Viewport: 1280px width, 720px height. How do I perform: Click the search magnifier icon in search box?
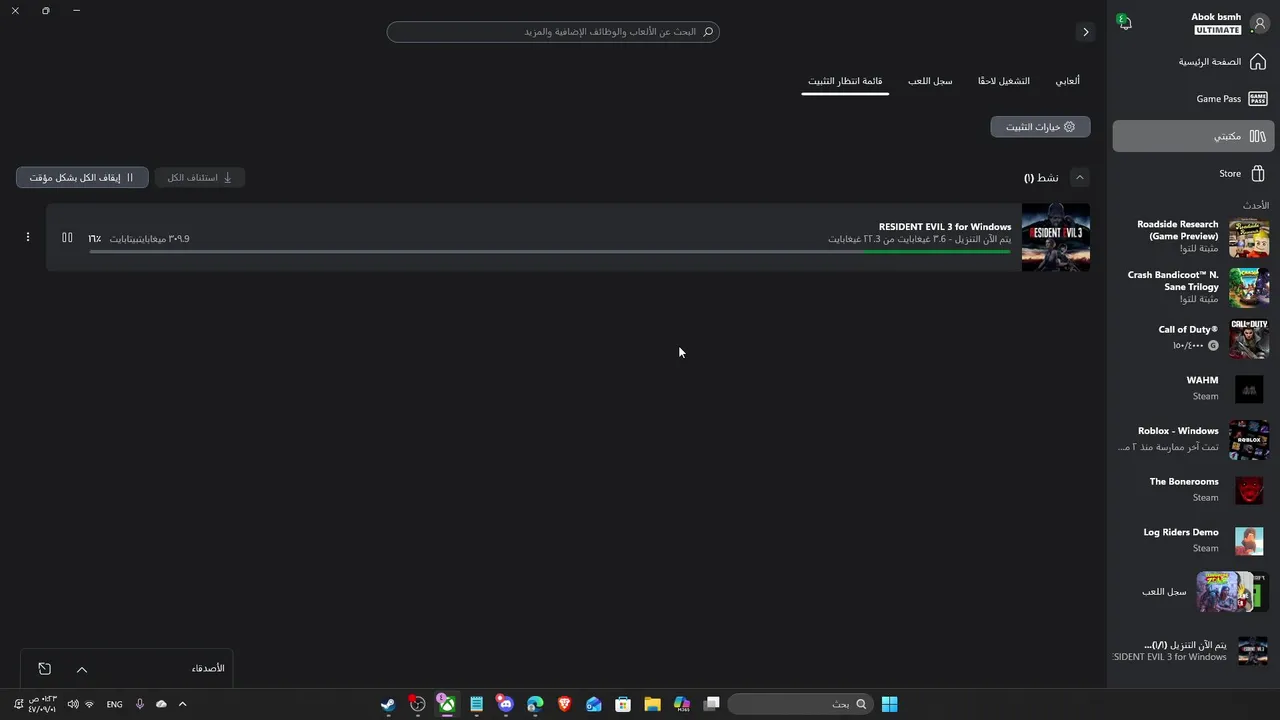point(708,32)
